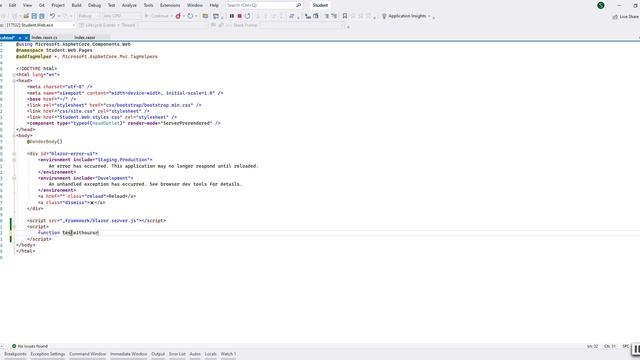The height and width of the screenshot is (360, 640).
Task: Open the Test menu
Action: [x=111, y=5]
